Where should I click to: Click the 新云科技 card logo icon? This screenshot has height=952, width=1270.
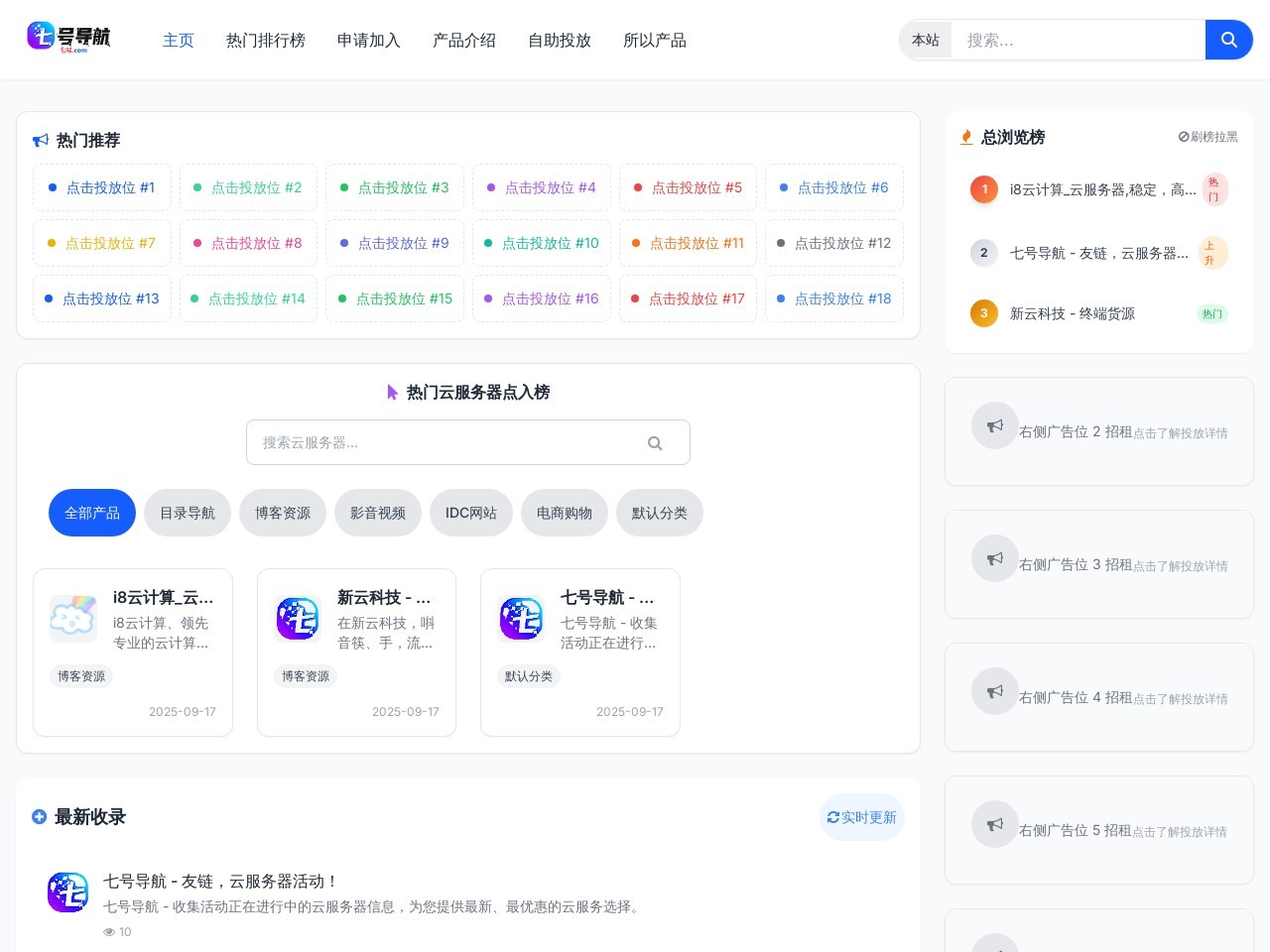tap(298, 619)
